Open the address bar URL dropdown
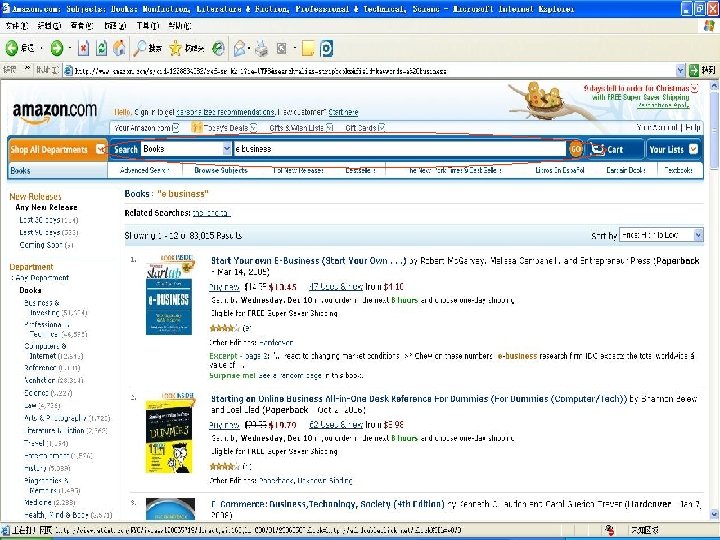Viewport: 720px width, 540px height. [681, 70]
